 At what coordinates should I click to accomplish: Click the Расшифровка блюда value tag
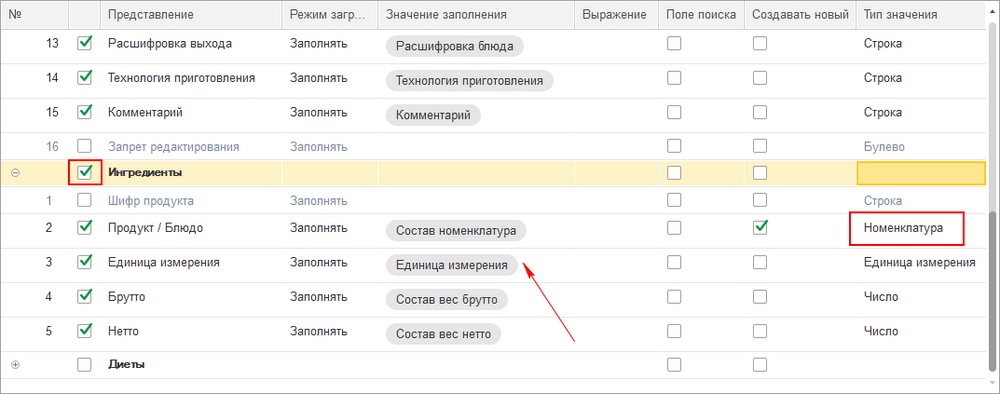[x=454, y=46]
